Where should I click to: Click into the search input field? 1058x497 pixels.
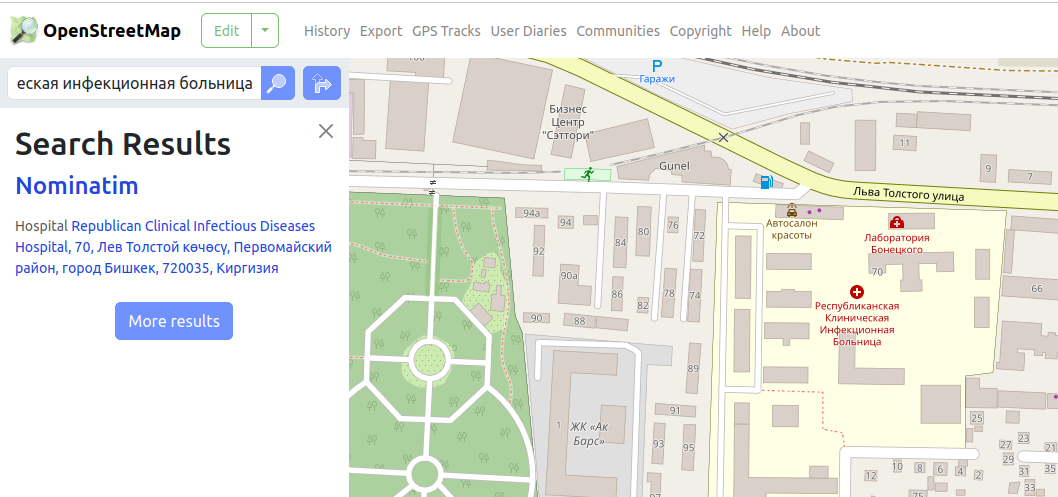point(134,83)
